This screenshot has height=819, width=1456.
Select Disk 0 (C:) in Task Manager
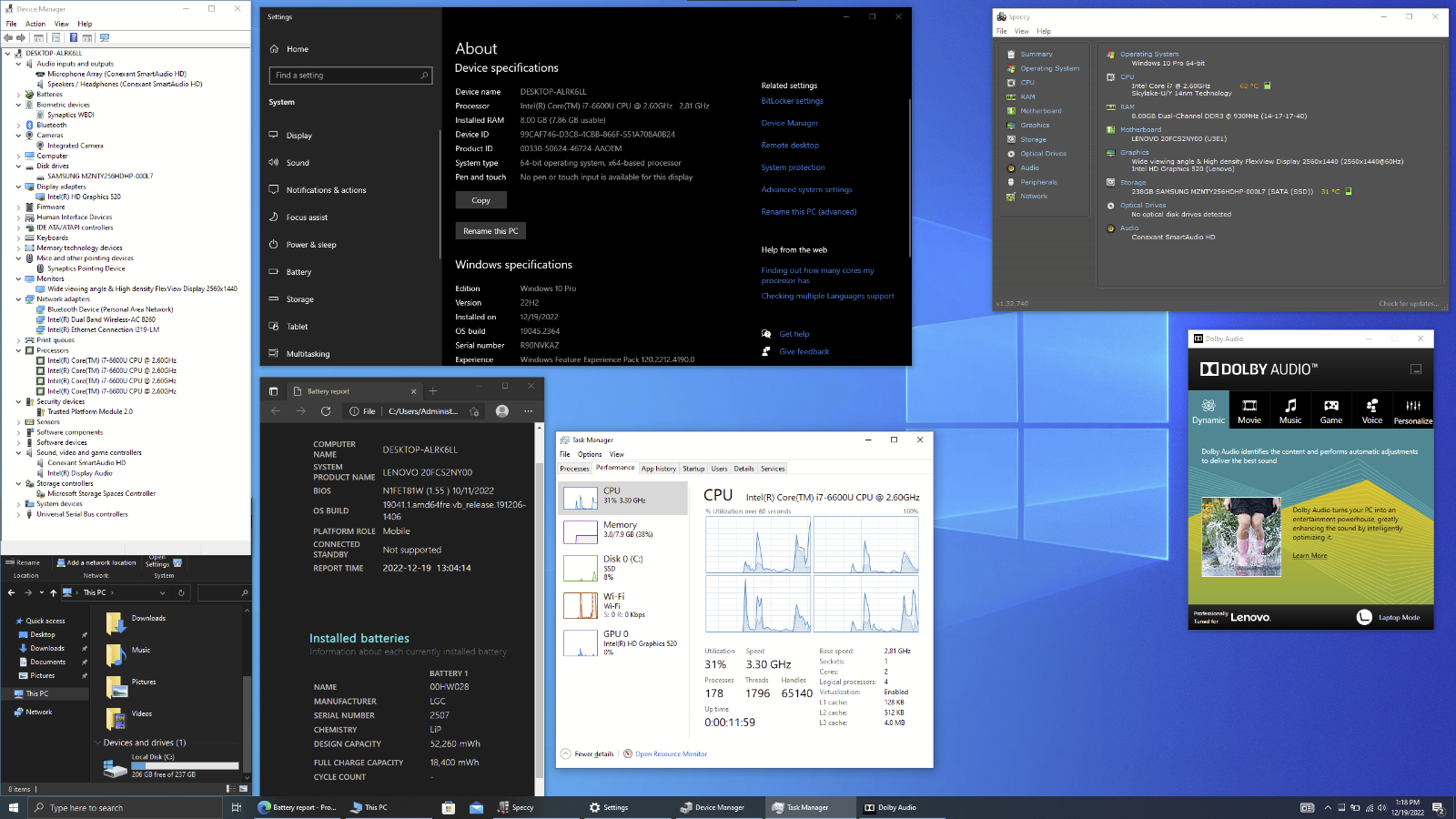click(622, 567)
